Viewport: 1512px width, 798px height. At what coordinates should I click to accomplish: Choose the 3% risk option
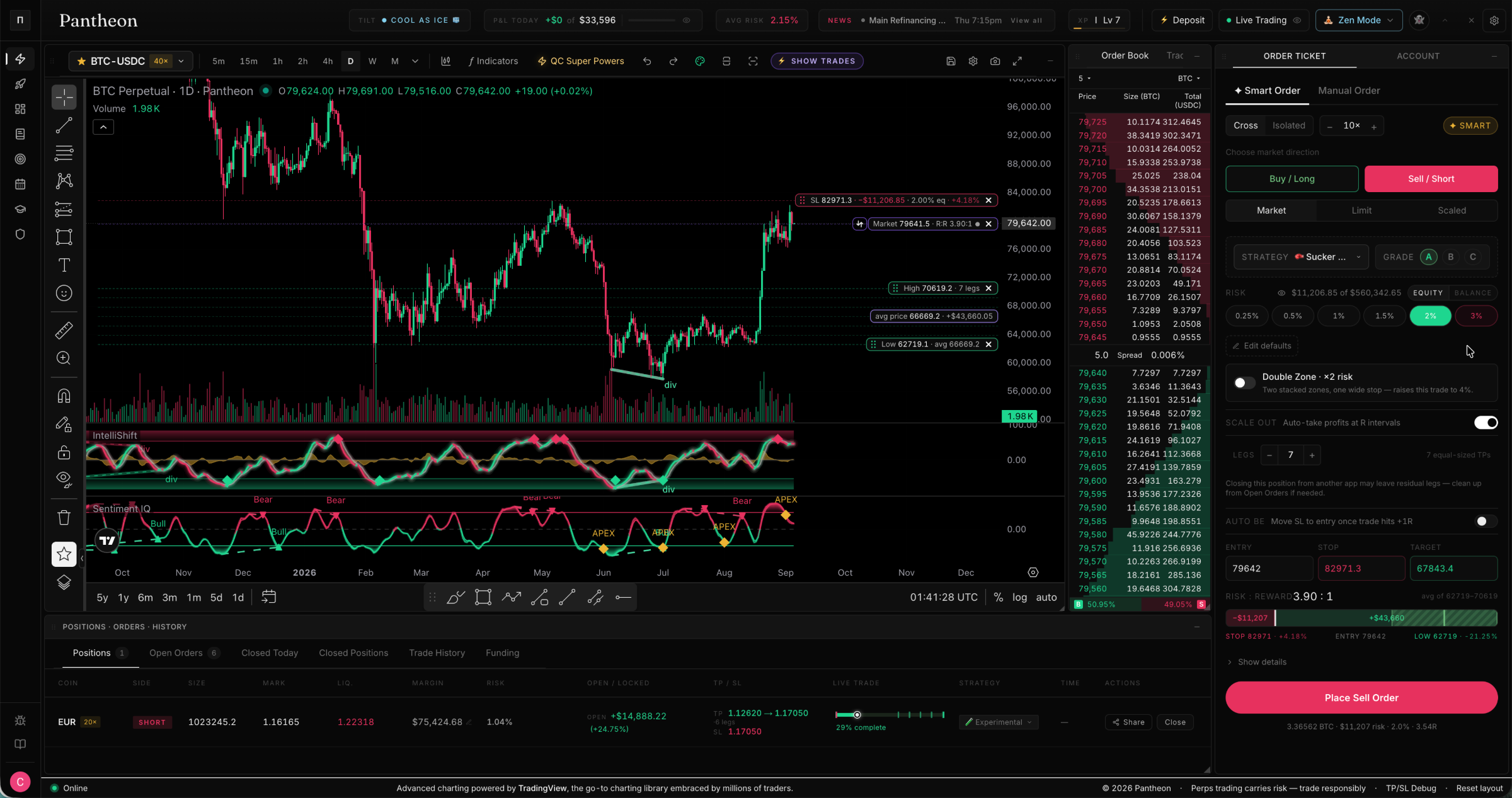click(x=1476, y=316)
